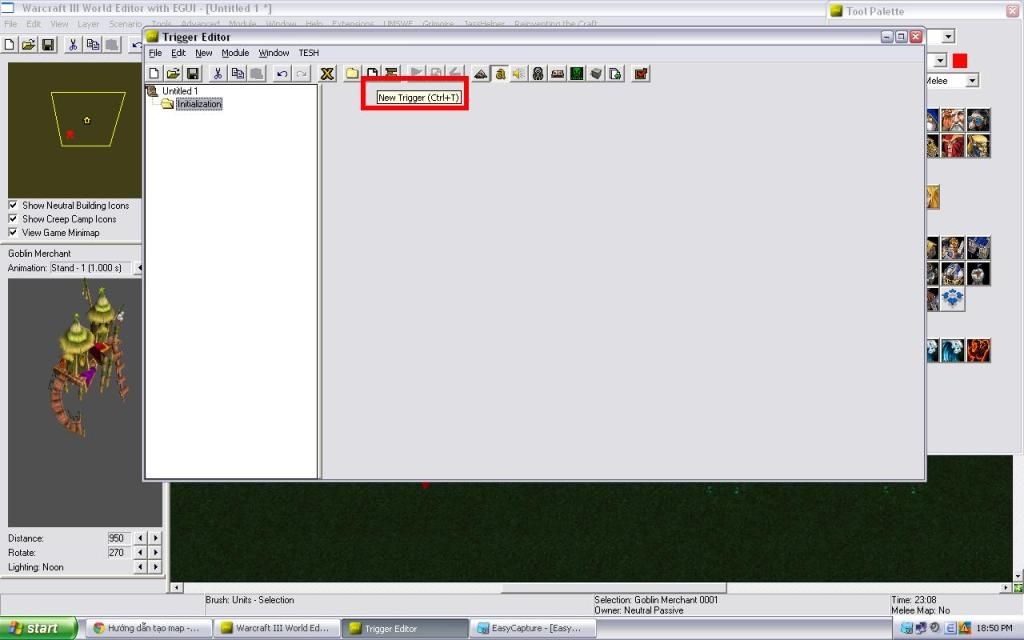Screen dimensions: 1024x640
Task: Click Trigger Editor taskbar button
Action: [x=406, y=628]
